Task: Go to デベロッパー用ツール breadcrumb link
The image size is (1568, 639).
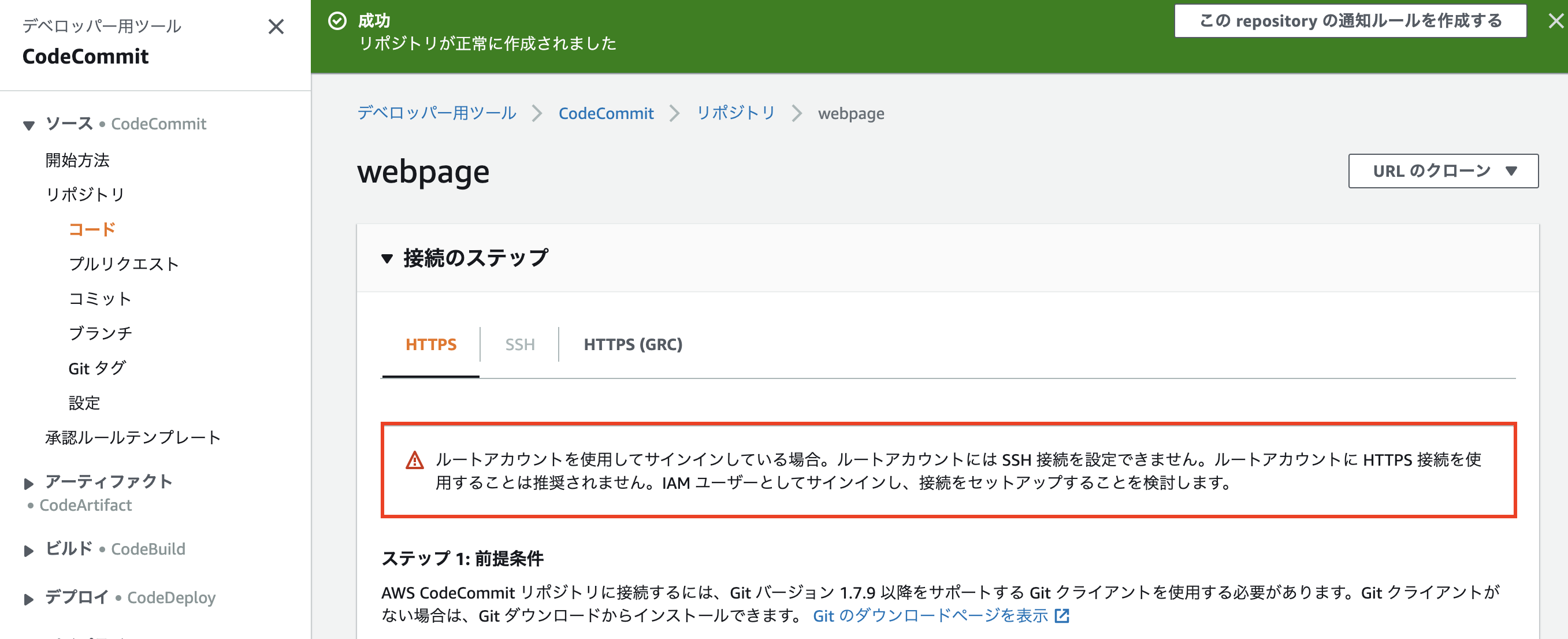Action: tap(436, 113)
